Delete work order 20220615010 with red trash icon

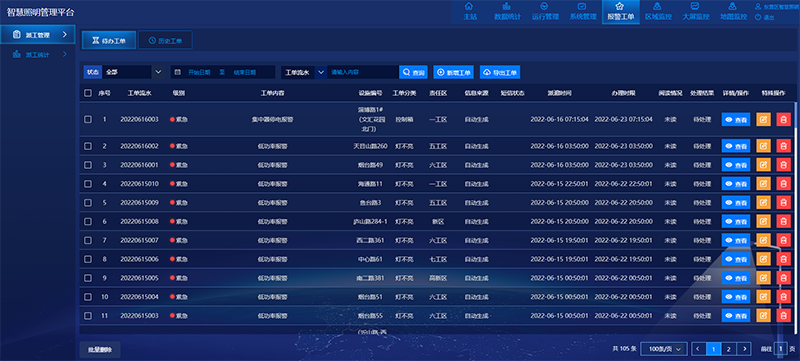783,184
